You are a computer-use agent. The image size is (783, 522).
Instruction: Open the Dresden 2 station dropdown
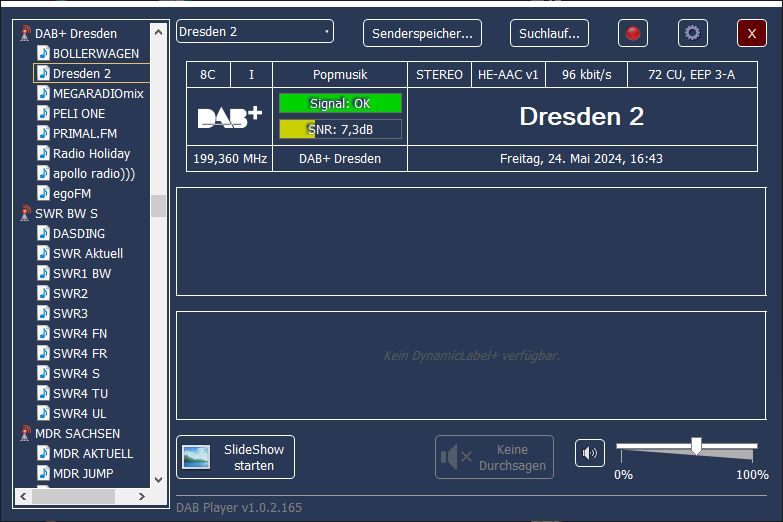pos(255,32)
